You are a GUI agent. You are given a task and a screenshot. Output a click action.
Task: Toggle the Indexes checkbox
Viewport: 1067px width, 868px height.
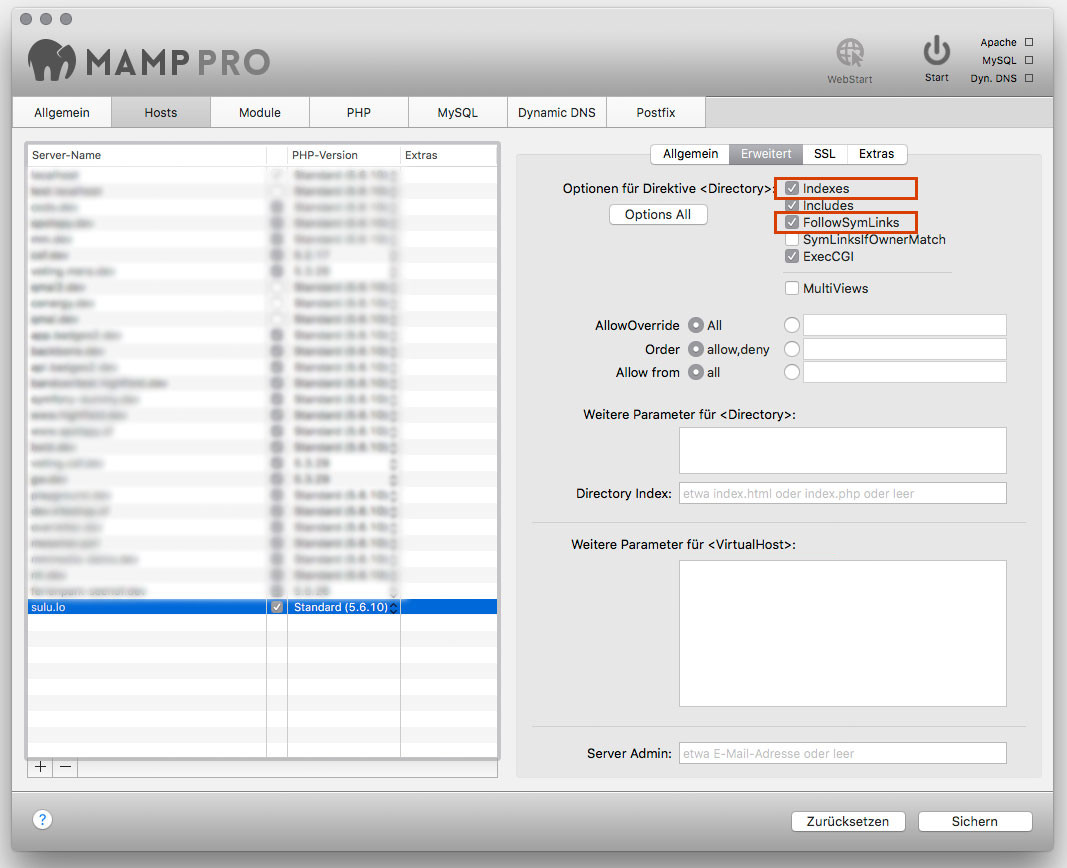[x=791, y=188]
